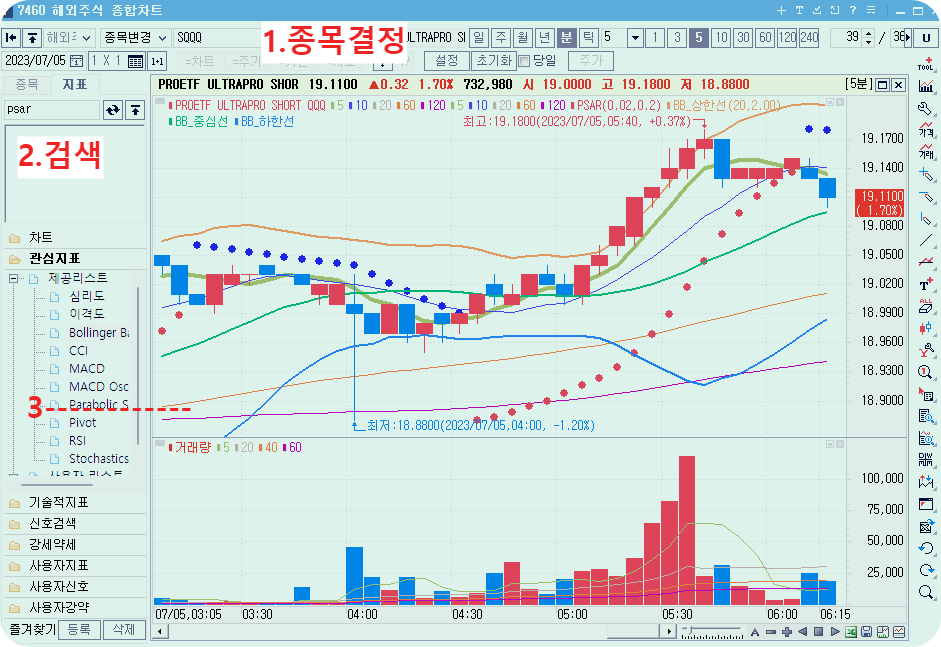Viewport: 941px width, 647px height.
Task: Open the wrench settings tool icon
Action: tap(925, 108)
